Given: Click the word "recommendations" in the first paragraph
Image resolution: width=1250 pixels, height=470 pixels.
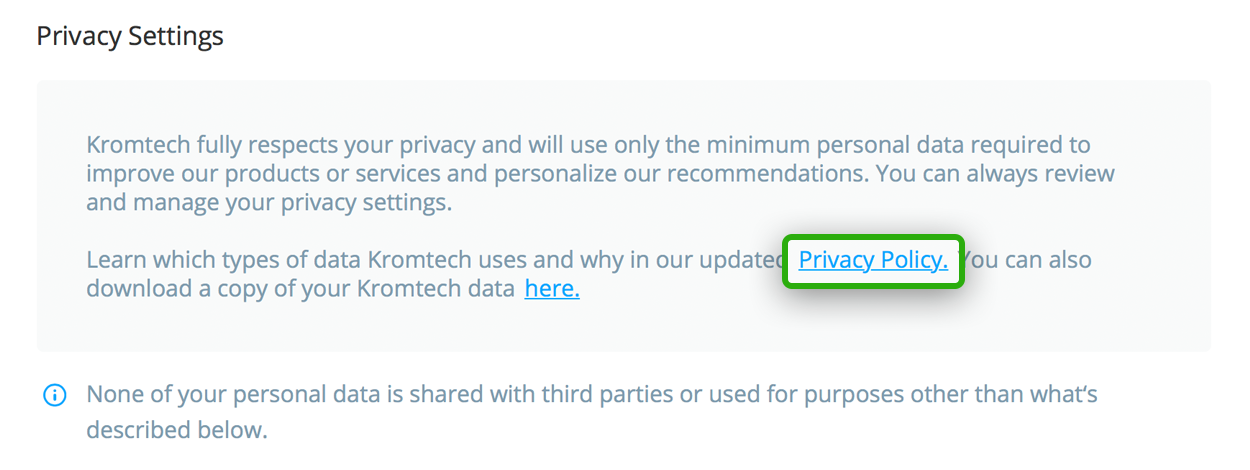Looking at the screenshot, I should 766,174.
